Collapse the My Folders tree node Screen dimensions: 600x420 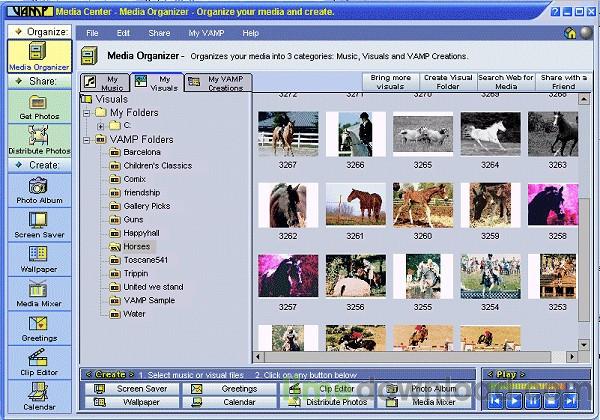(88, 113)
